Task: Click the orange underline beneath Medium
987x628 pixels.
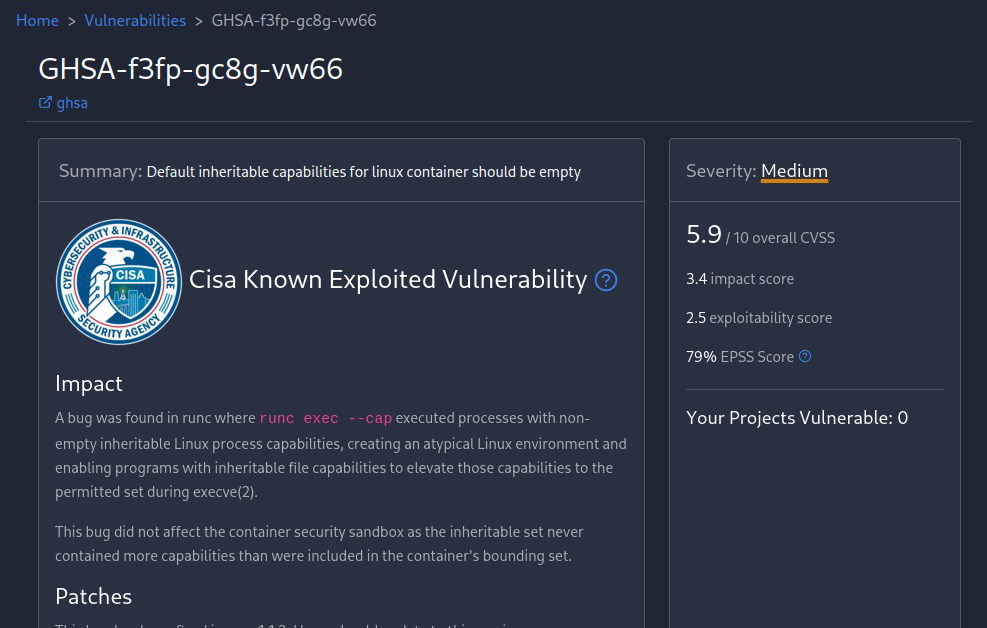Action: point(794,181)
